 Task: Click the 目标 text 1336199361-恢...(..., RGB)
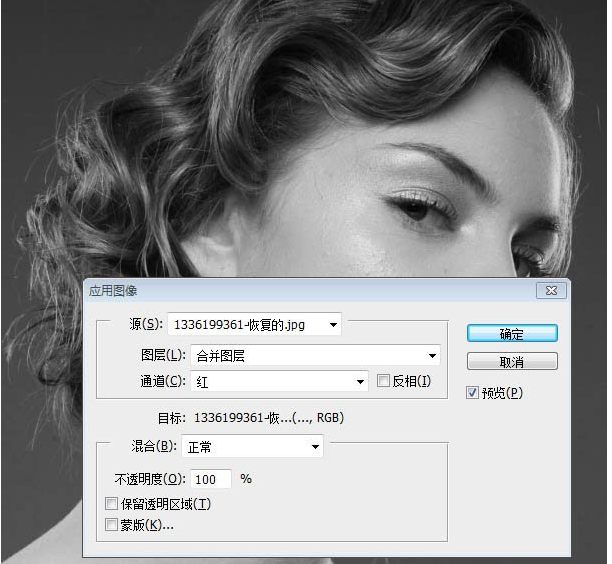(x=269, y=418)
